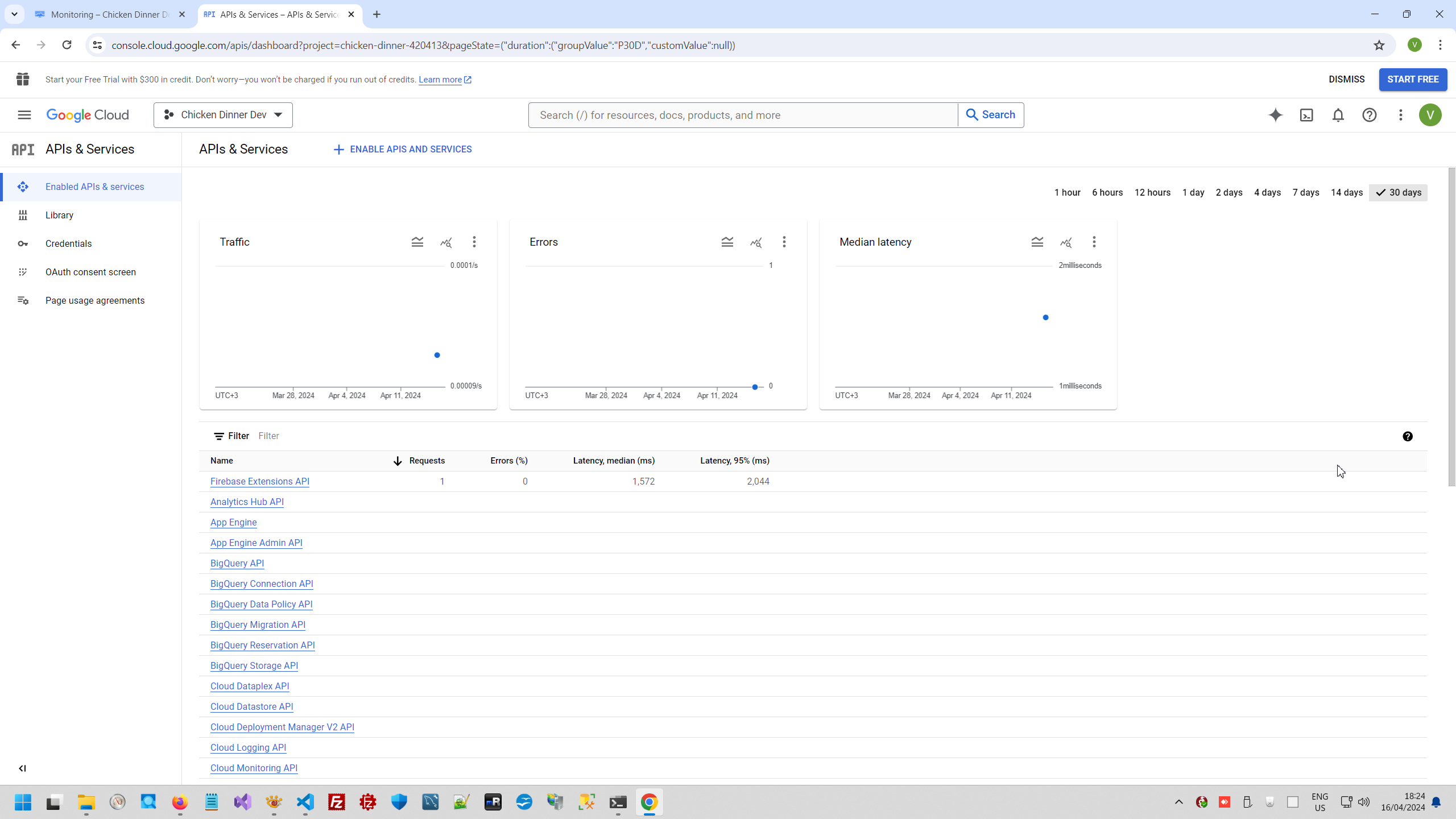This screenshot has width=1456, height=819.
Task: Click the Gemini AI sparkle icon
Action: (1275, 115)
